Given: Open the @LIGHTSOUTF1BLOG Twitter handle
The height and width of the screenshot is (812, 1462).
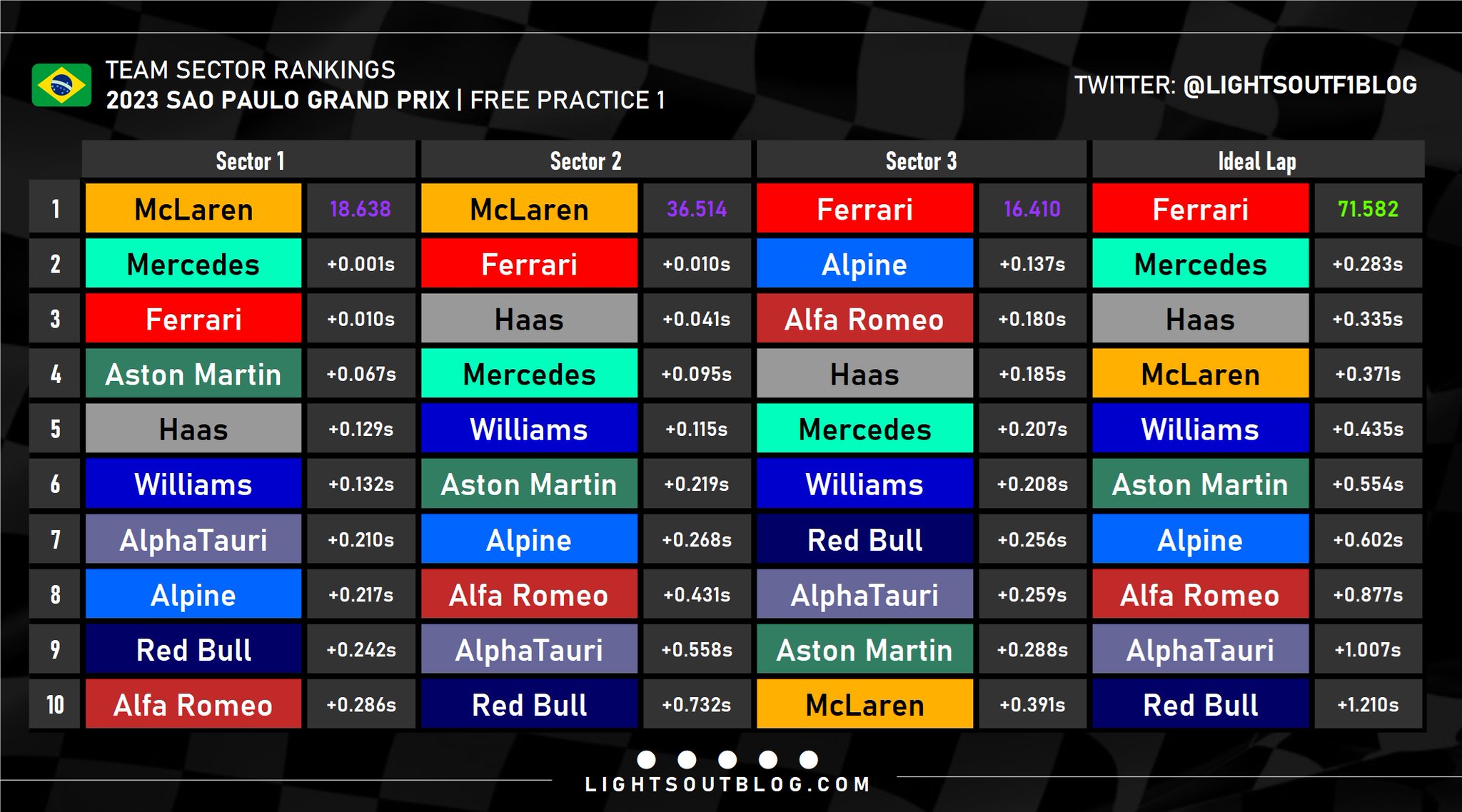Looking at the screenshot, I should [1299, 85].
